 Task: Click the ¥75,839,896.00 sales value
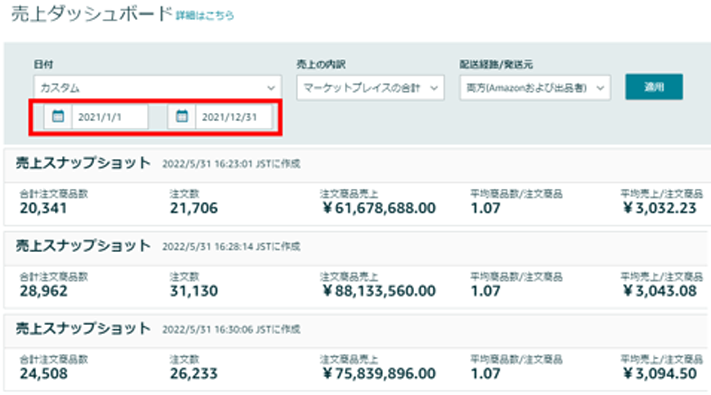tap(379, 374)
